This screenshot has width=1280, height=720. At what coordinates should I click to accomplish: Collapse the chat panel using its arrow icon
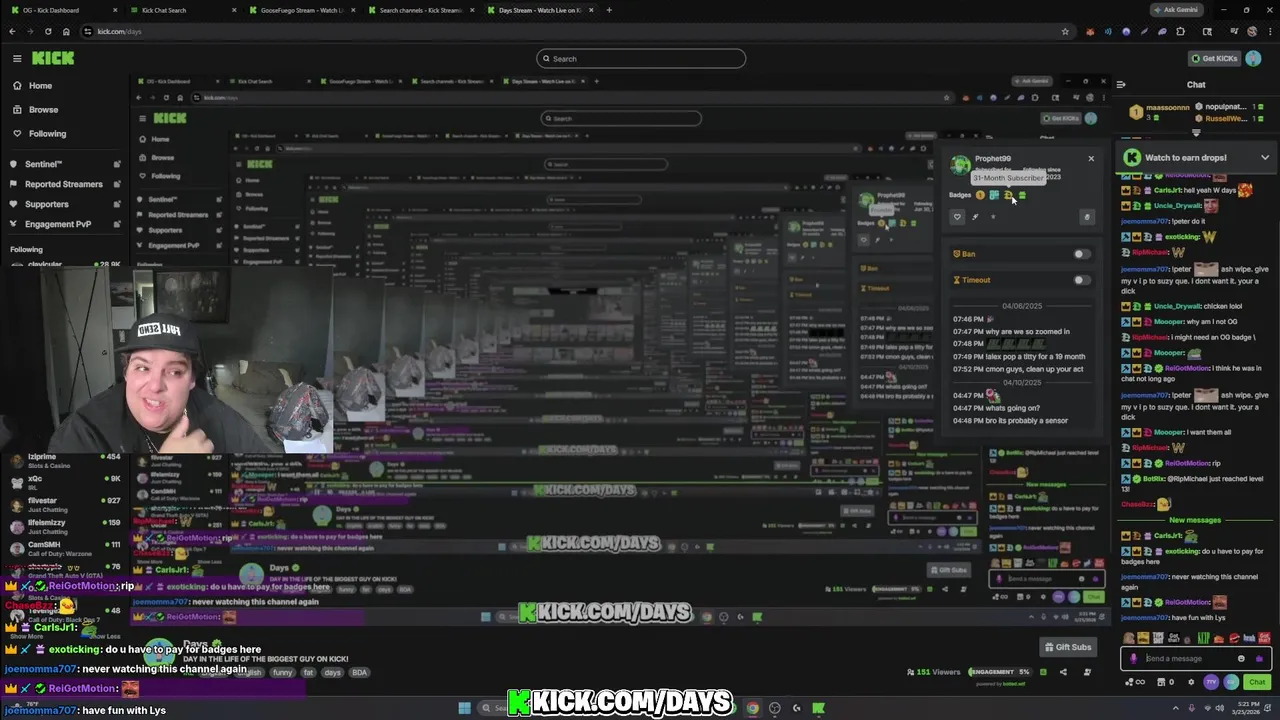(1121, 85)
